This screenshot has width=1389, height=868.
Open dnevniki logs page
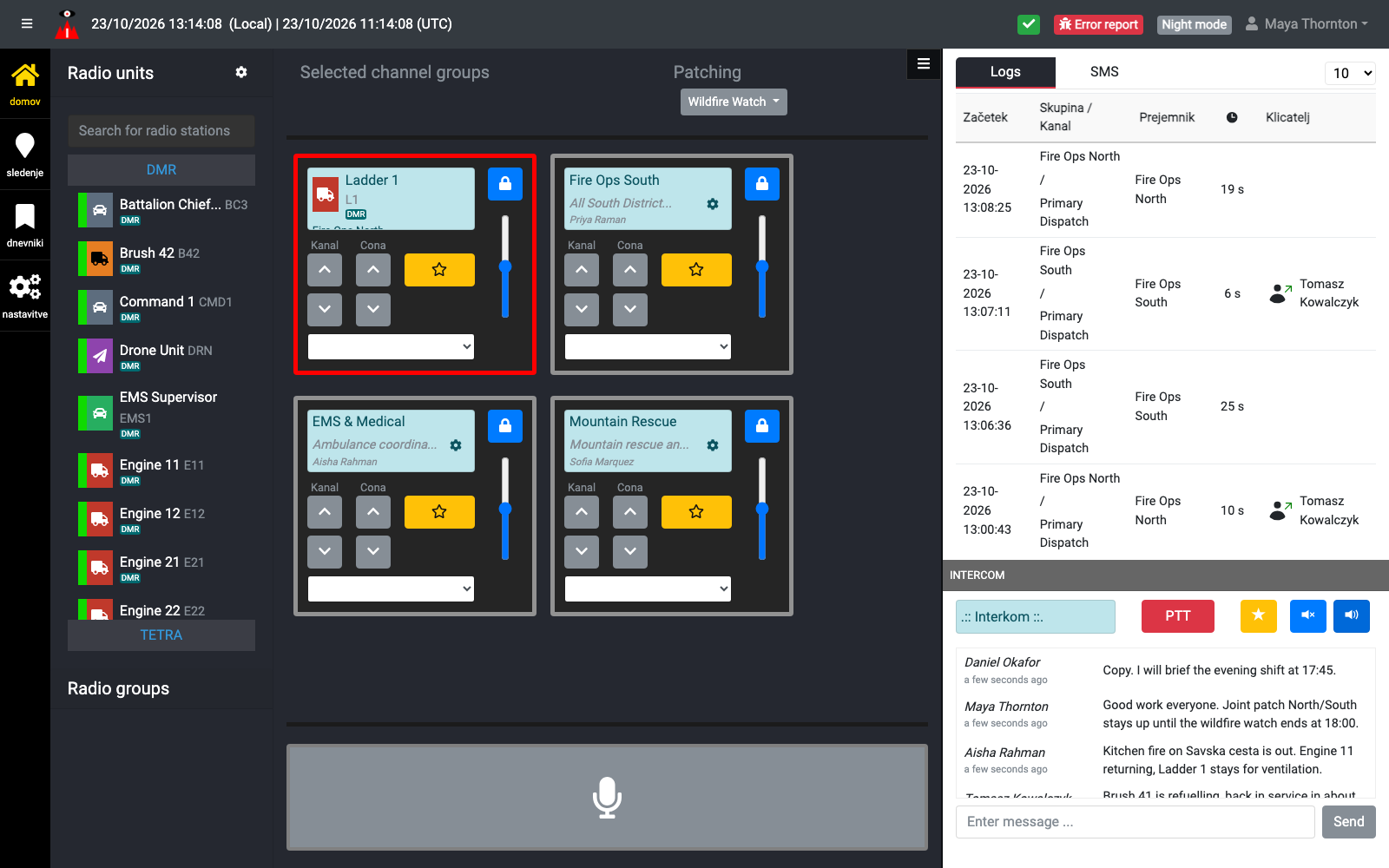(x=25, y=225)
